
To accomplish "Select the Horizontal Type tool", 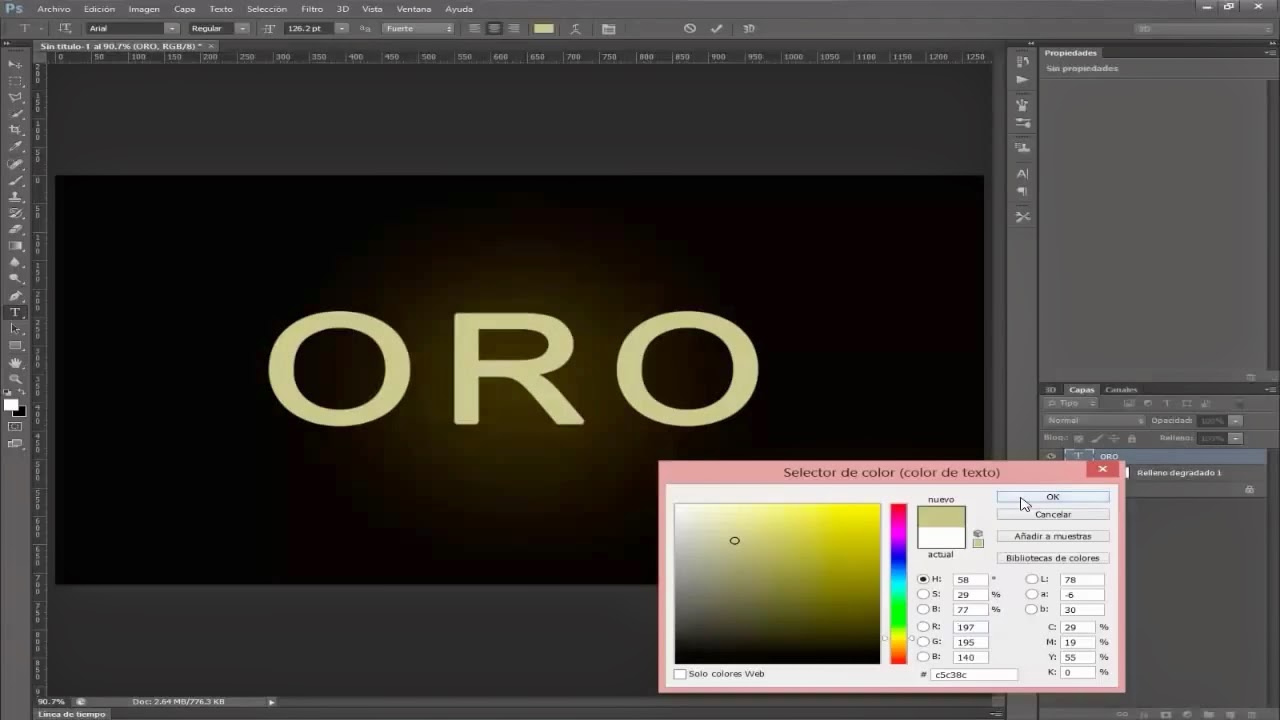I will [x=15, y=313].
